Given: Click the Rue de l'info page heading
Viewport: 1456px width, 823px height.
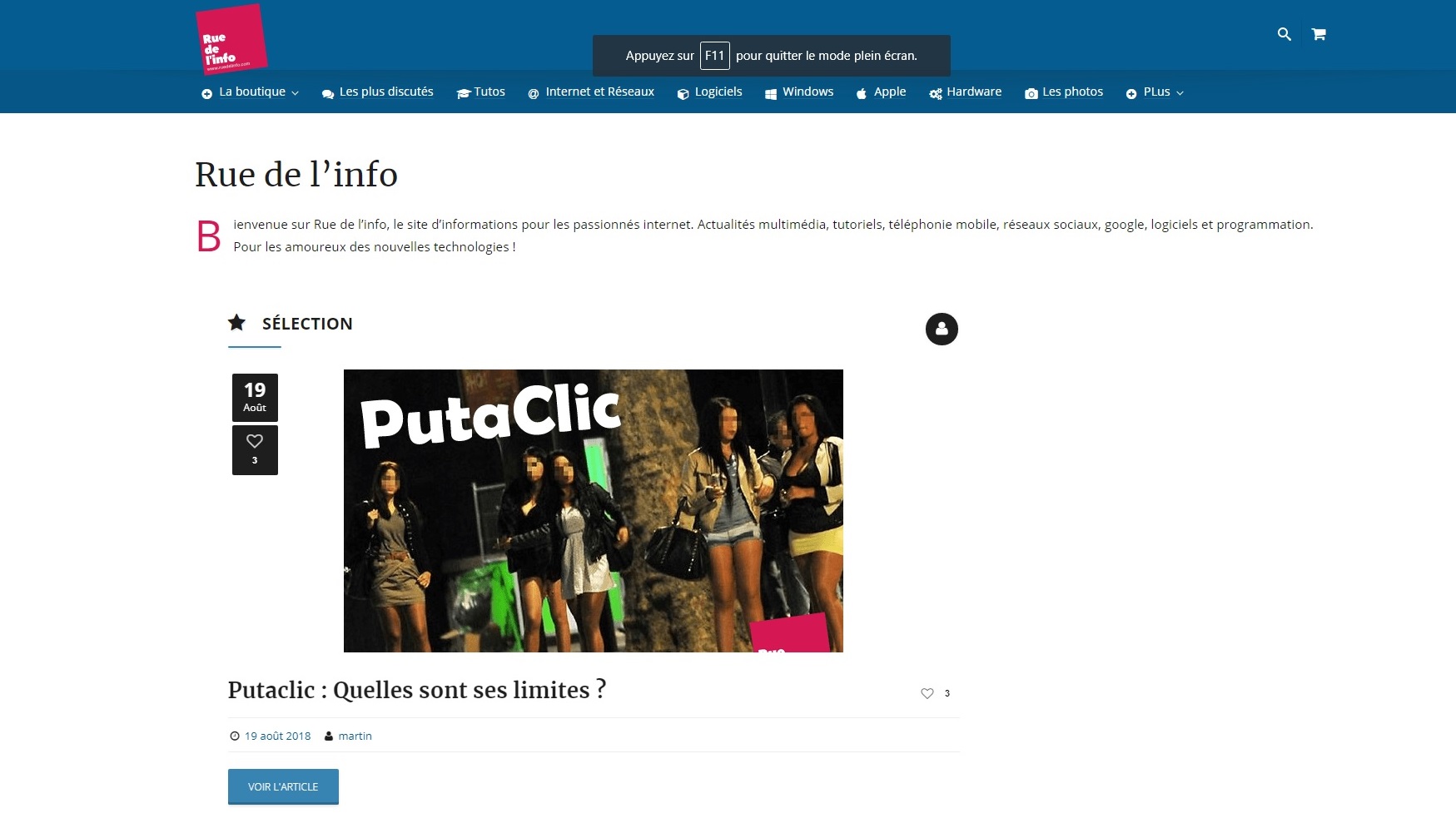Looking at the screenshot, I should [296, 175].
